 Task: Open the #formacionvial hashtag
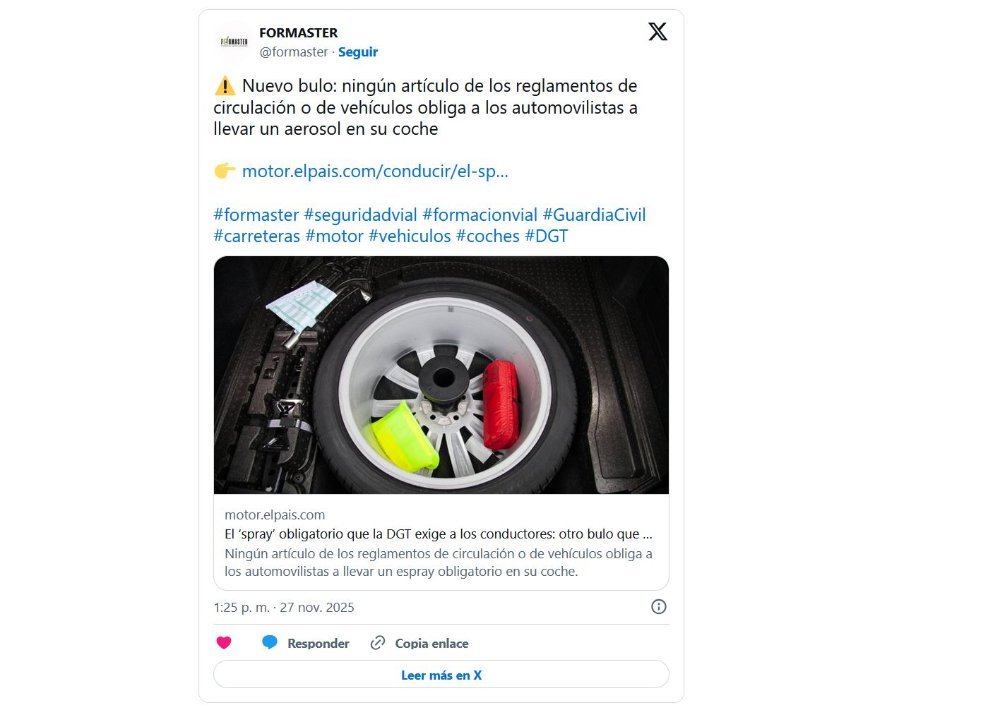480,215
